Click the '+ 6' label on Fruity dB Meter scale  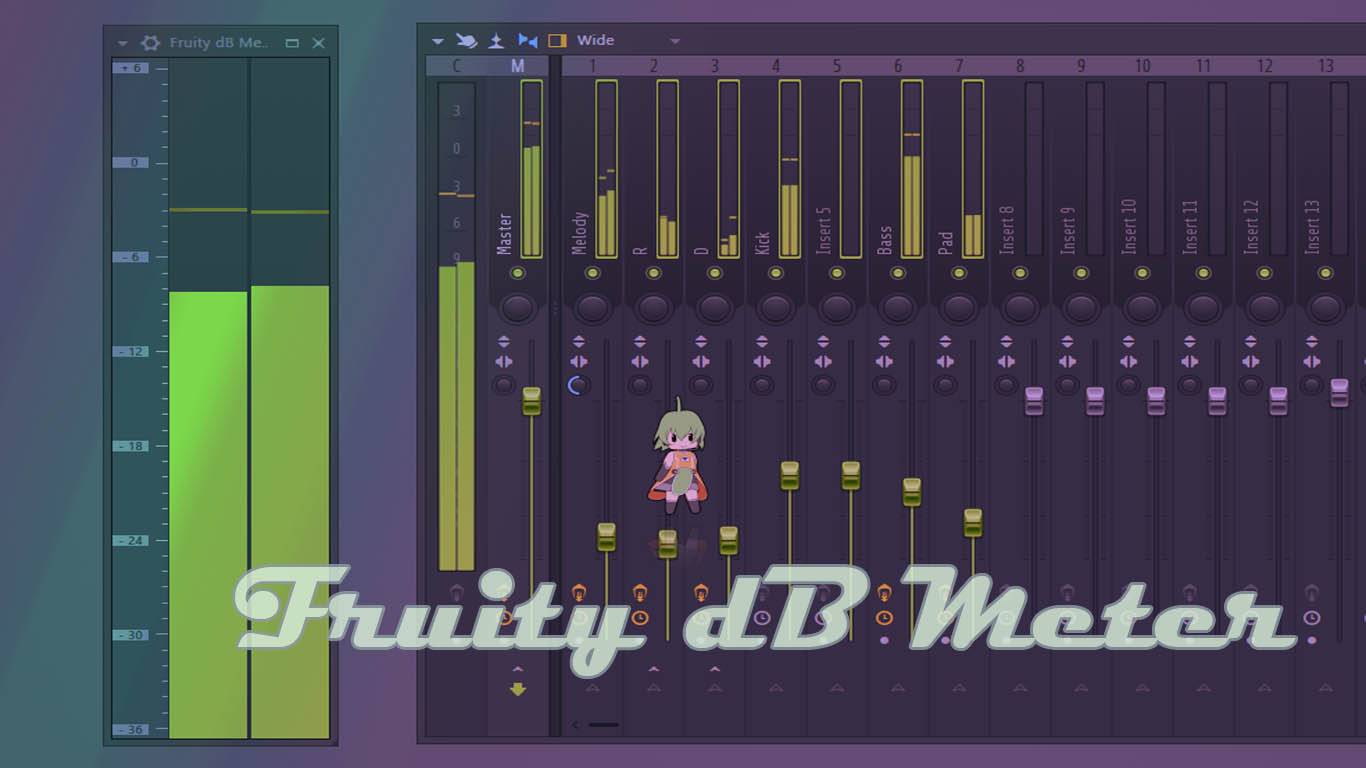(131, 68)
